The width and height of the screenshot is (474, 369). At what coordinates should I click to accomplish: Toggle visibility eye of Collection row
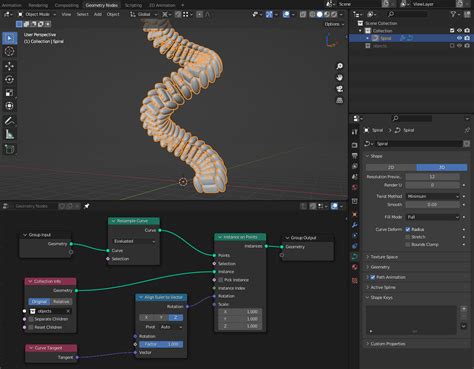[459, 30]
